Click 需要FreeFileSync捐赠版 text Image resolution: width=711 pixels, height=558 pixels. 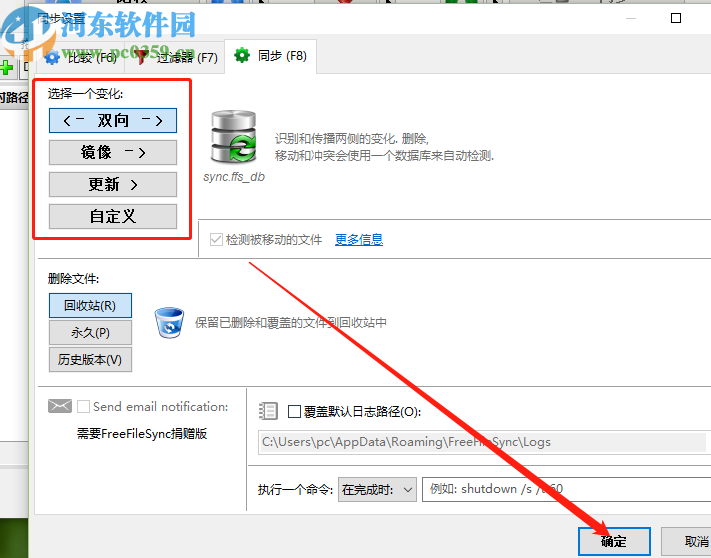pyautogui.click(x=142, y=434)
